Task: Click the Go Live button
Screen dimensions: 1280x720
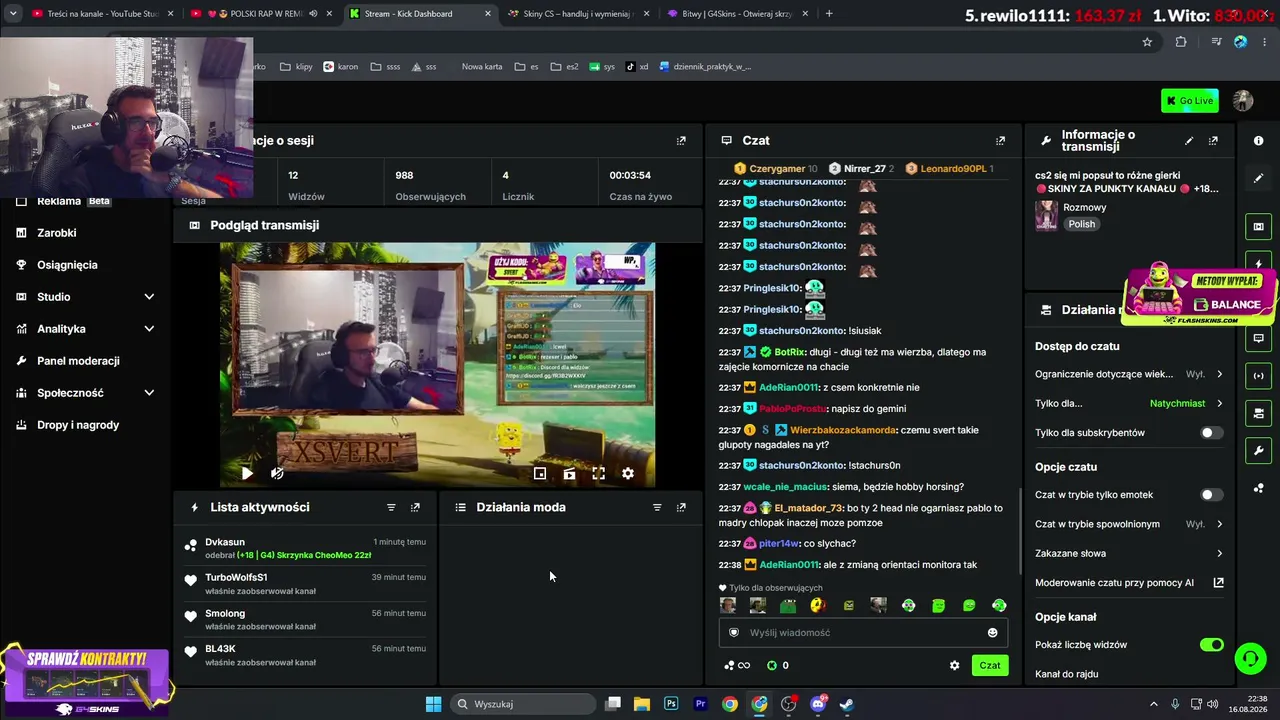Action: click(1190, 100)
